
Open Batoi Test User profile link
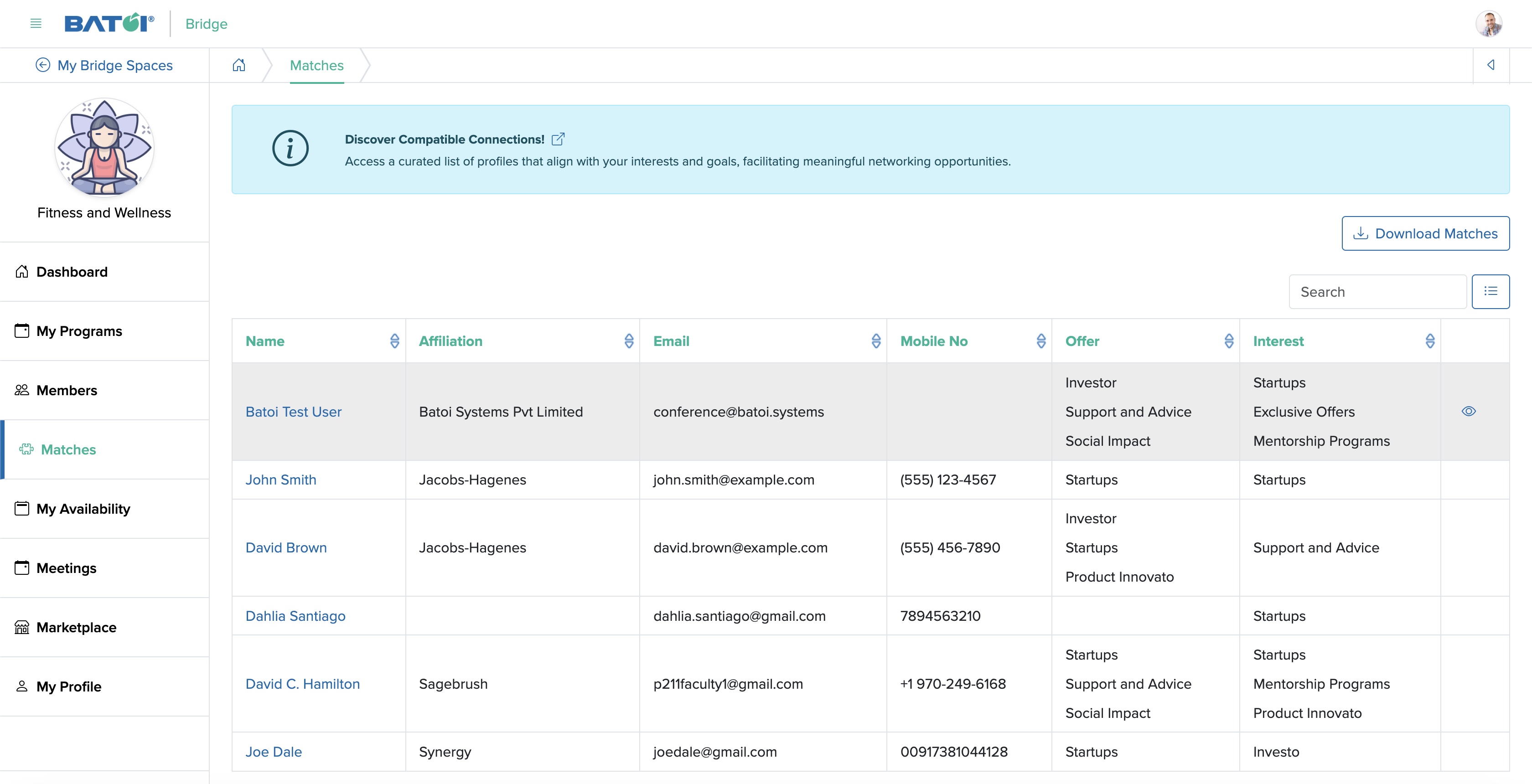[293, 412]
